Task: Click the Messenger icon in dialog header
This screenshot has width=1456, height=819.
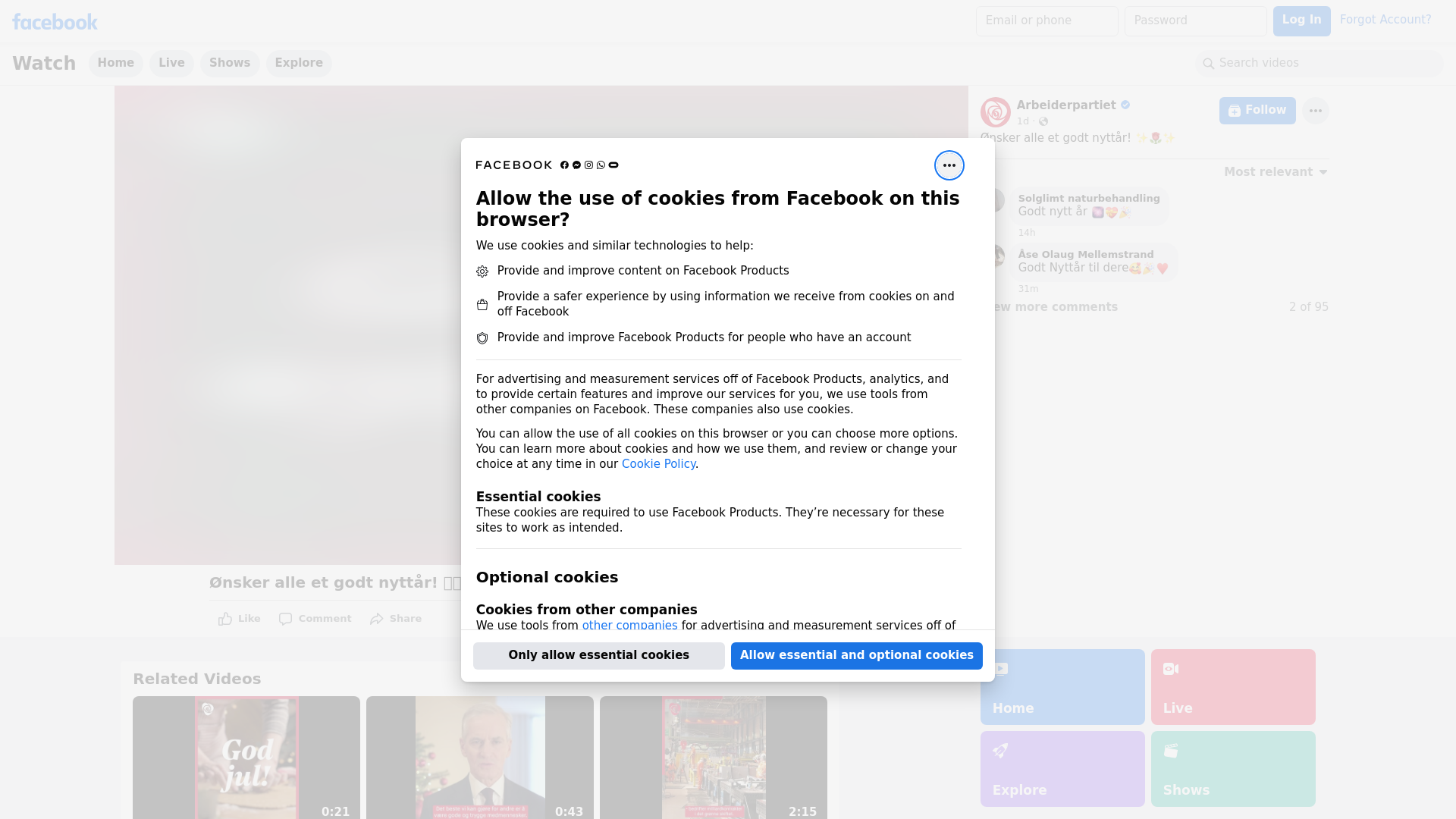Action: pos(576,165)
